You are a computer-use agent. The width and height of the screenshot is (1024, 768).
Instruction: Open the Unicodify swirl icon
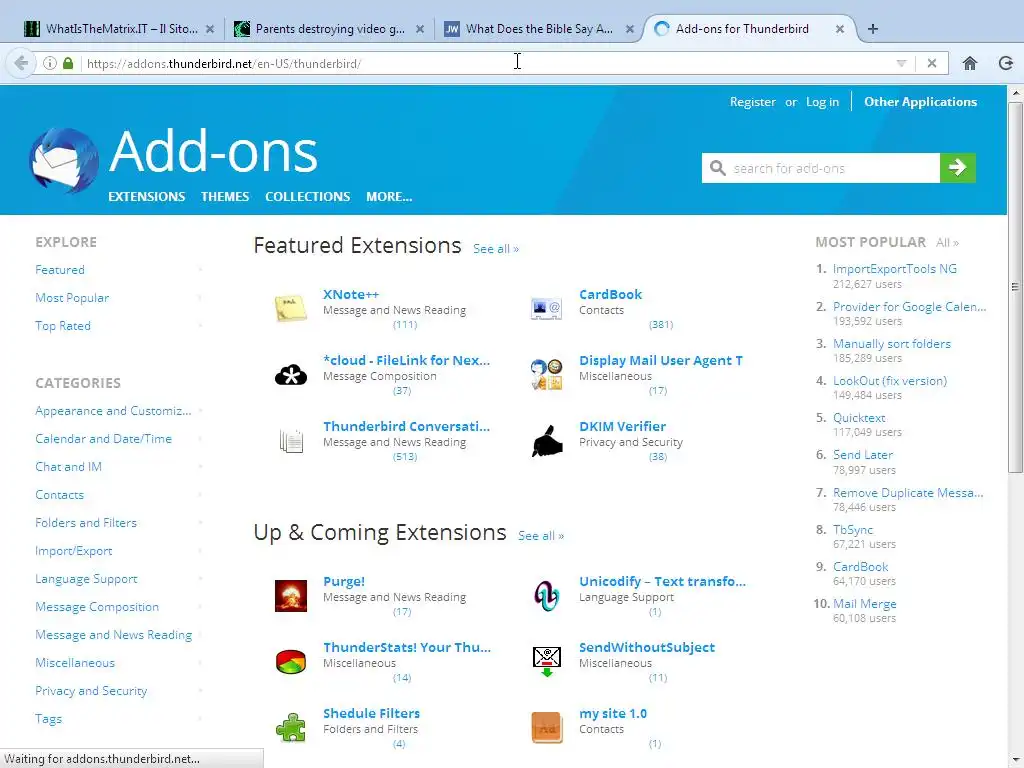click(547, 596)
